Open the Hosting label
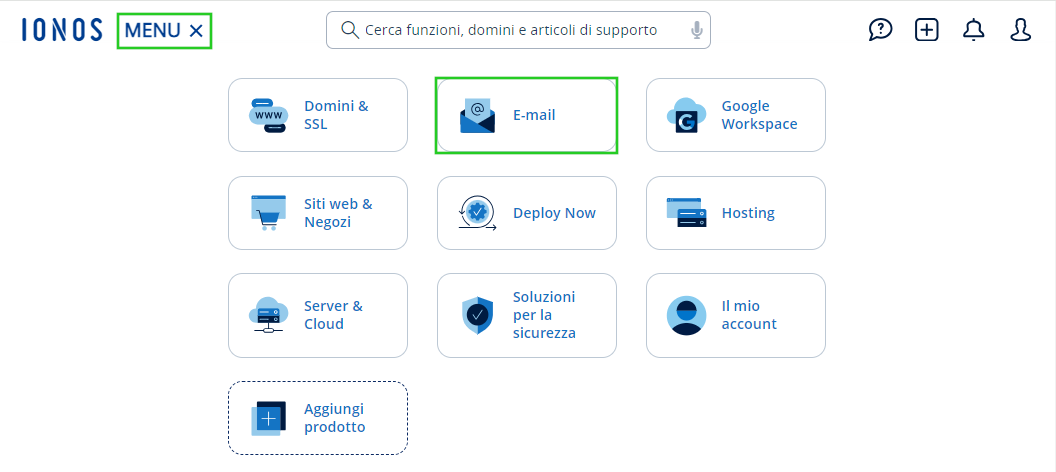This screenshot has width=1056, height=472. [x=748, y=213]
